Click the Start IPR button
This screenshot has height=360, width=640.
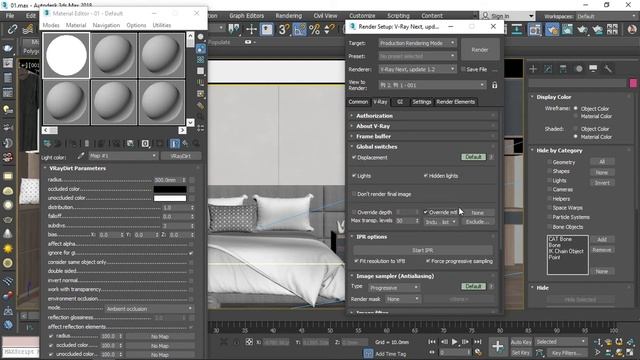click(x=422, y=250)
